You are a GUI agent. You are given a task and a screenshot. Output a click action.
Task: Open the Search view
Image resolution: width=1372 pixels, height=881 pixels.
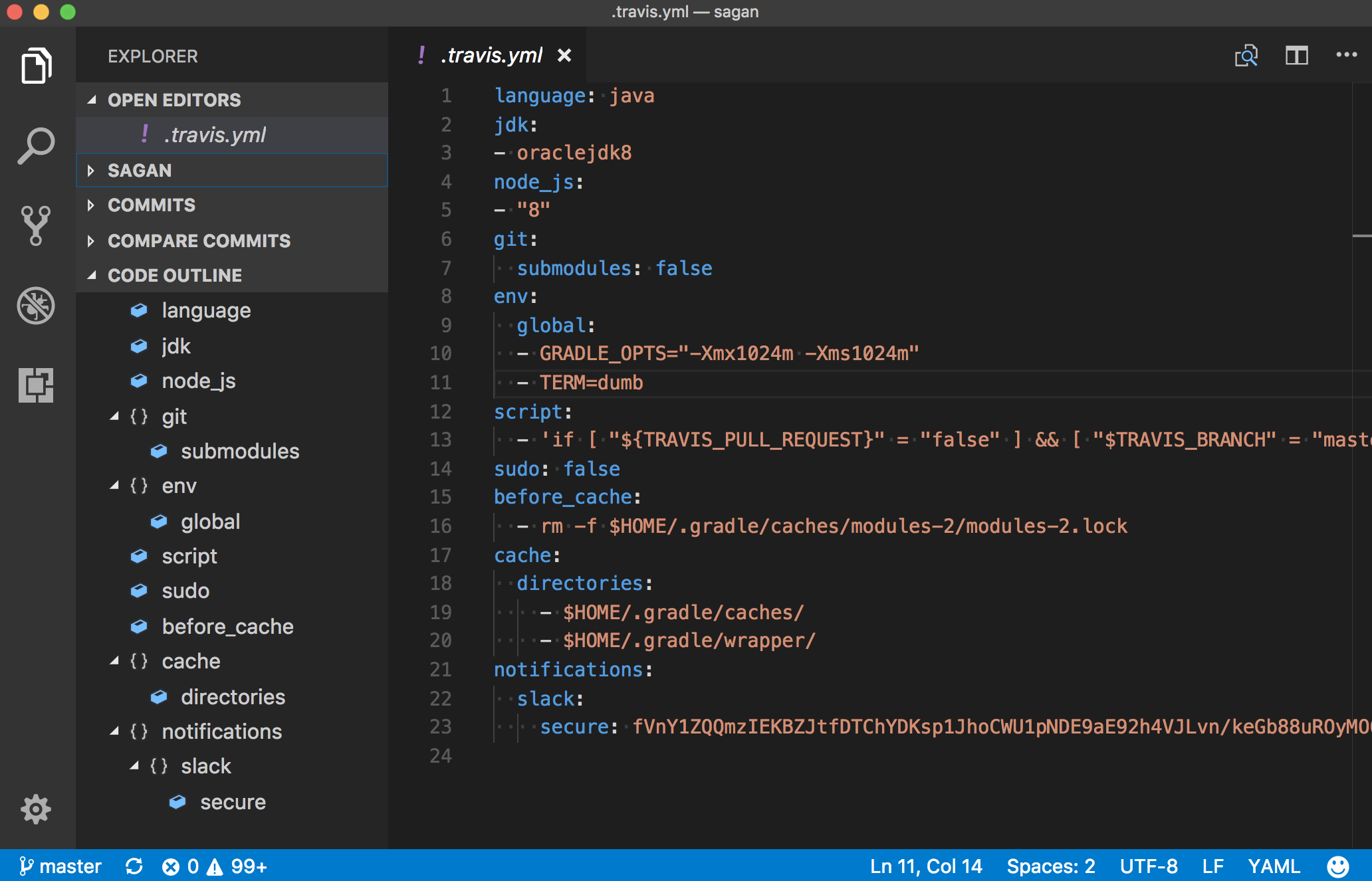pos(37,145)
